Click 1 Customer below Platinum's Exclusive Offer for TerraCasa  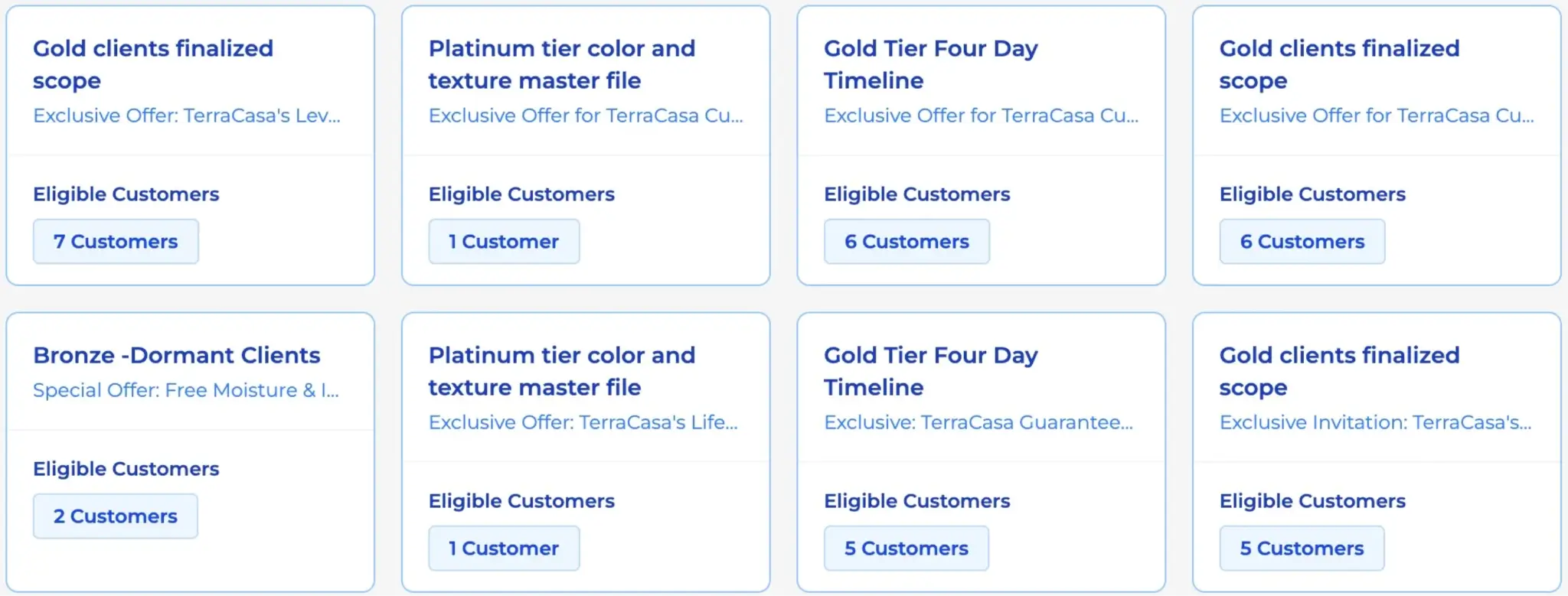(504, 242)
